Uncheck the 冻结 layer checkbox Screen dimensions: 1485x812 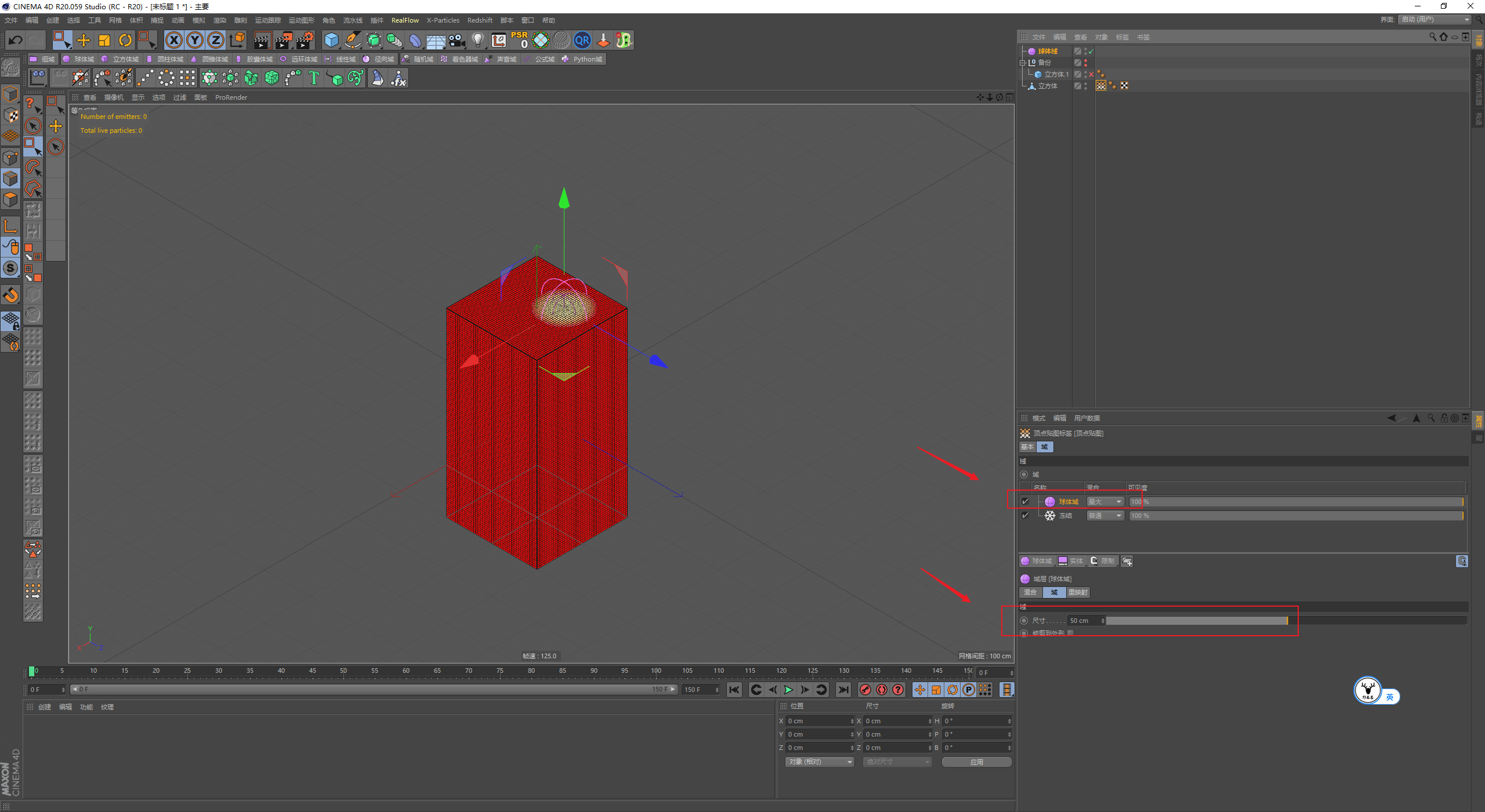1025,516
